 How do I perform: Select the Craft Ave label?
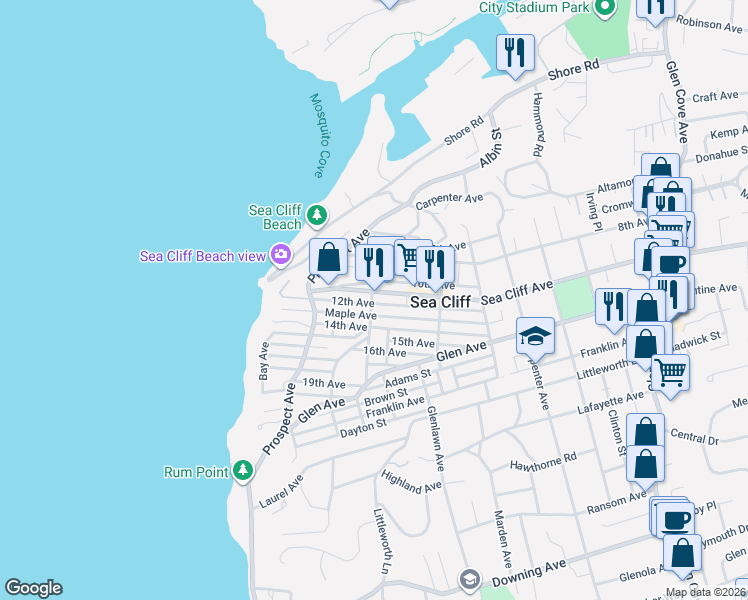[x=715, y=96]
